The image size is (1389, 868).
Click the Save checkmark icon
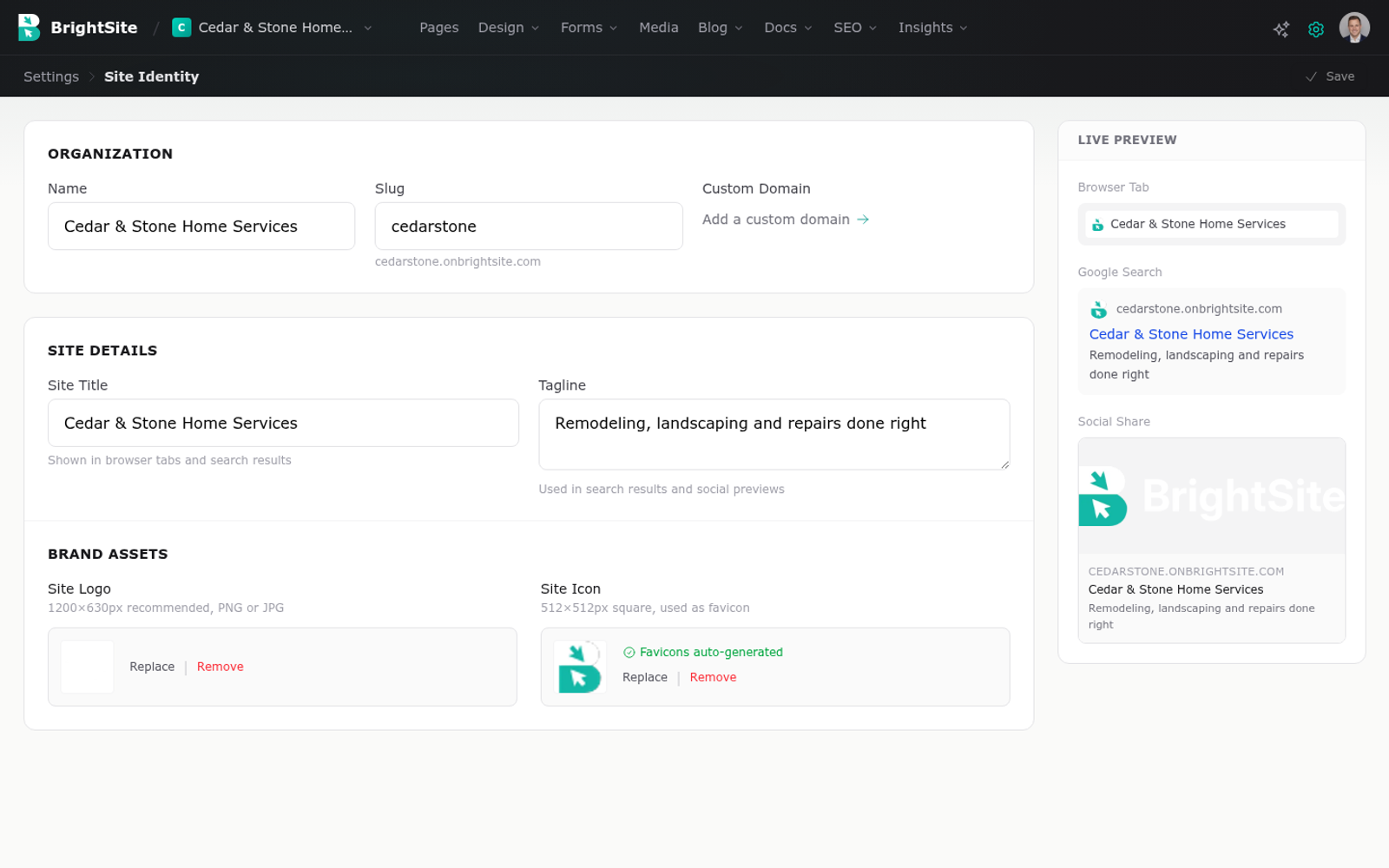[x=1312, y=76]
